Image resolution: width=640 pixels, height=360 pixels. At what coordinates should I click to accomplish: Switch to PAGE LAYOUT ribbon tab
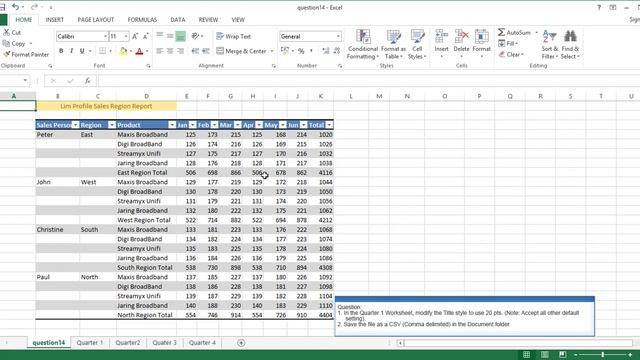pyautogui.click(x=96, y=20)
